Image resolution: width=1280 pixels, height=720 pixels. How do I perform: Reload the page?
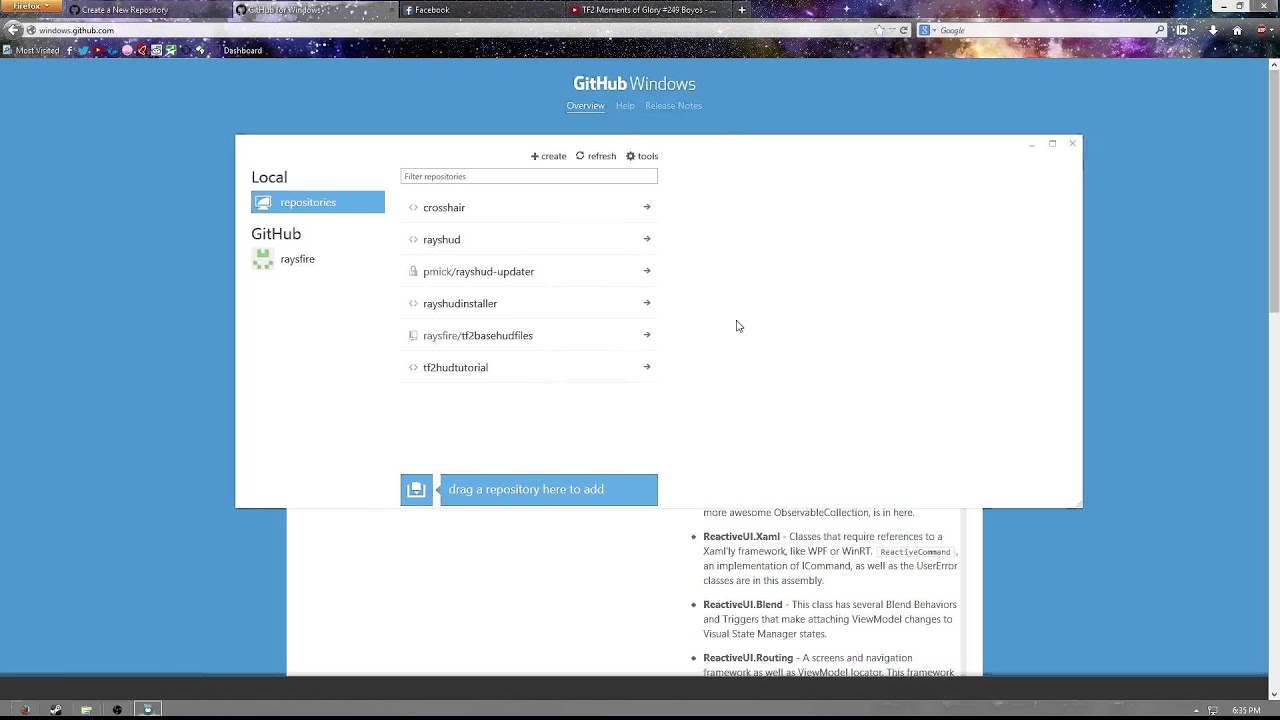click(903, 30)
